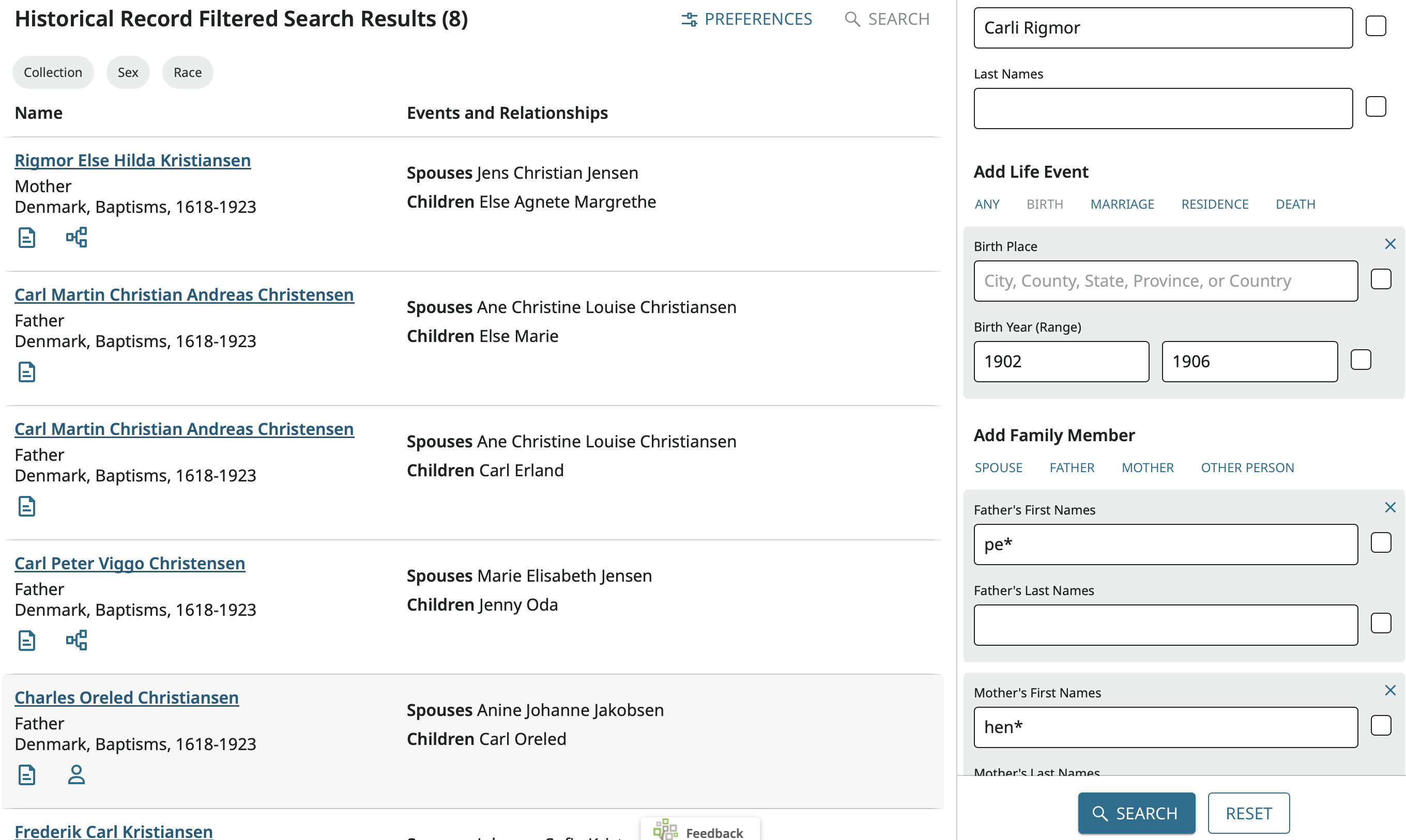The image size is (1406, 840).
Task: View the document record for Carl Peter Viggo Christensen
Action: click(26, 640)
